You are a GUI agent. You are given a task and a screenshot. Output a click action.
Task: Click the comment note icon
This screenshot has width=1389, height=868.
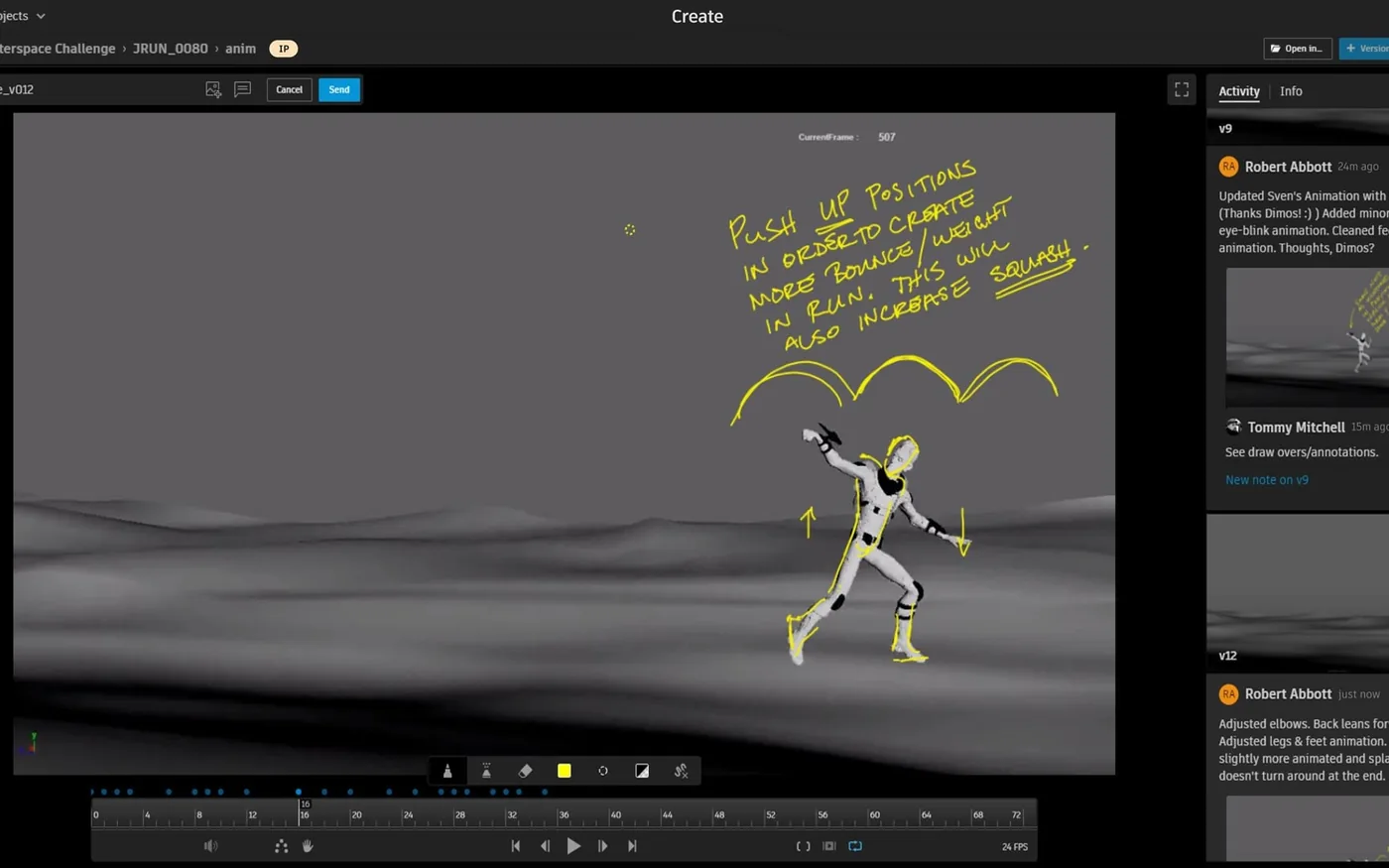[242, 89]
